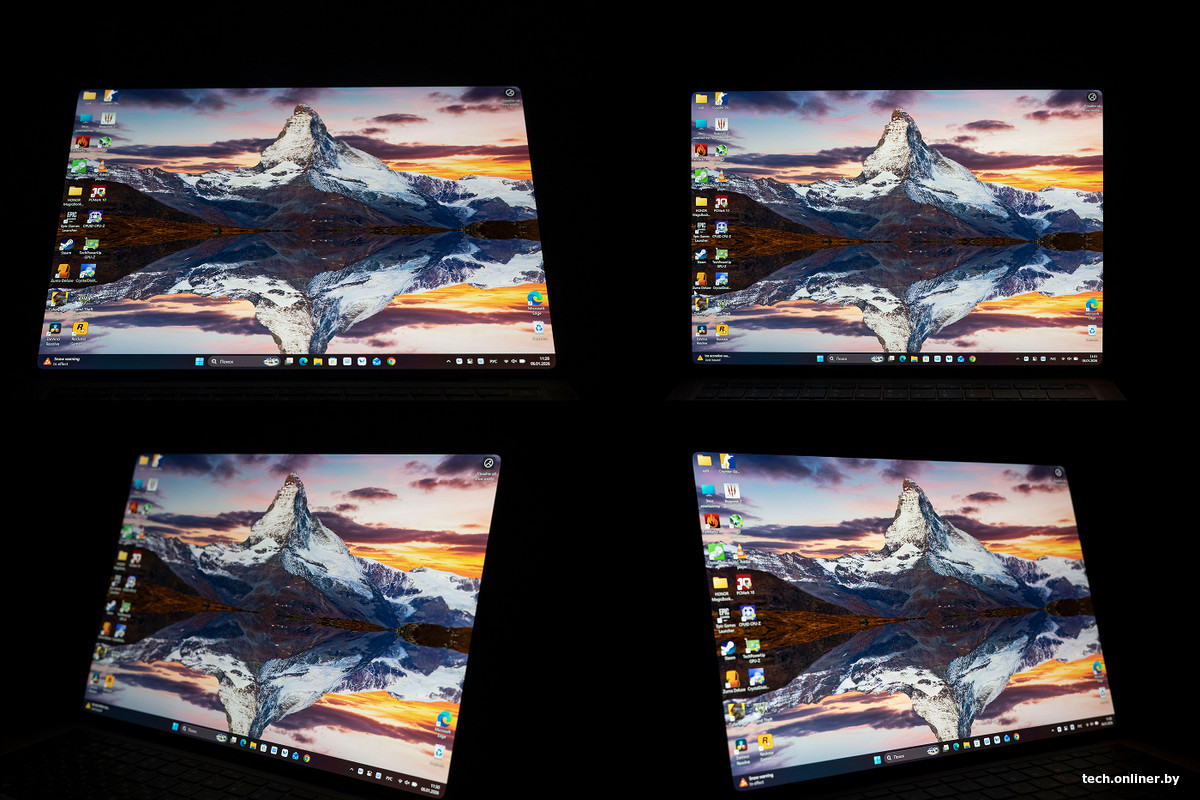Open the Counter-Strike shortcut in the top-right photo

point(721,99)
